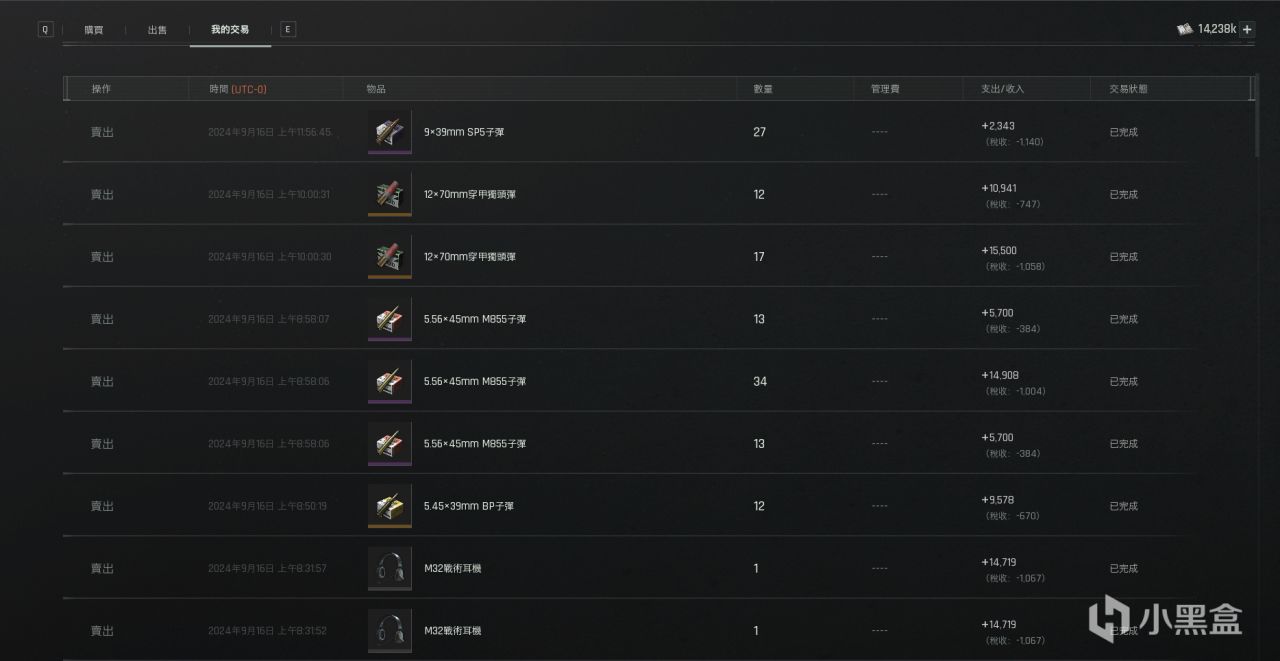Open the 5.56×45mm M855 icon with quantity 34
The width and height of the screenshot is (1280, 661).
[389, 381]
